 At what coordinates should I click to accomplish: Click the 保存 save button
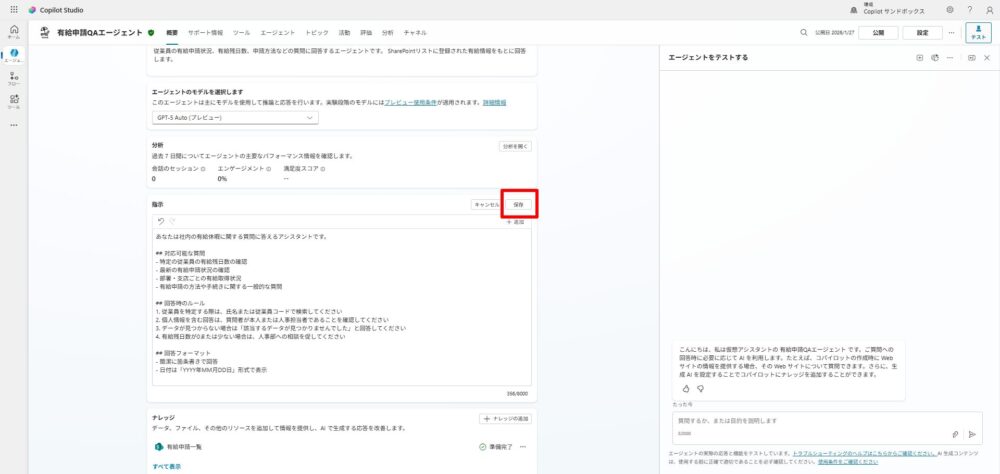pos(518,204)
